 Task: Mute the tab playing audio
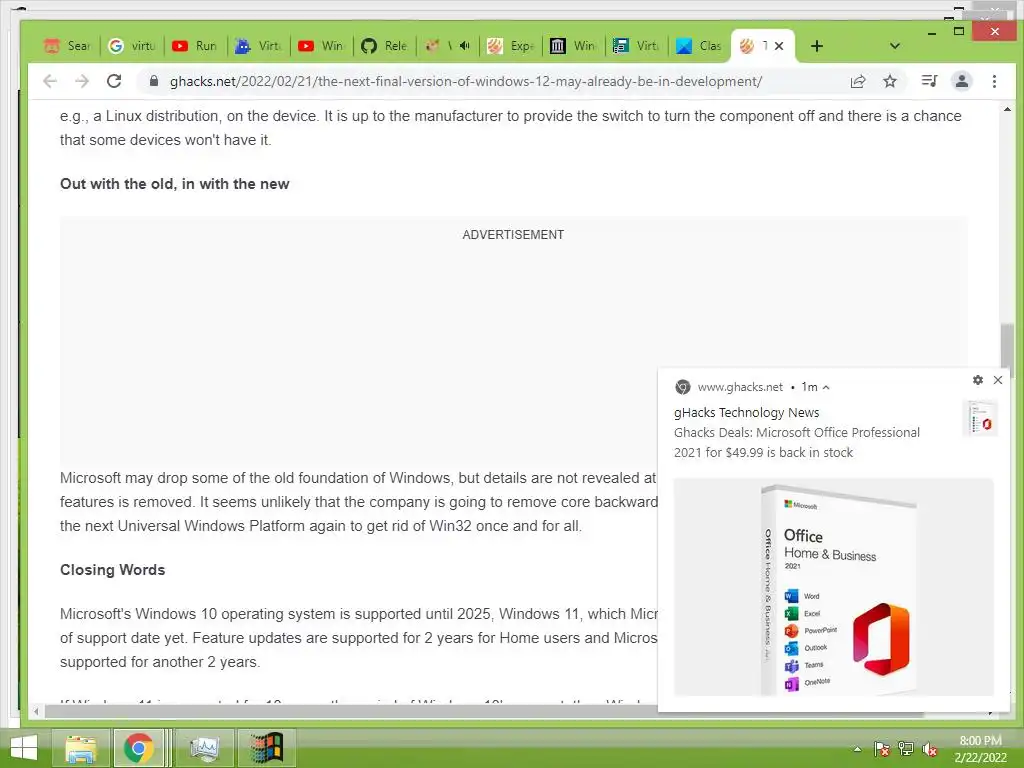point(464,46)
